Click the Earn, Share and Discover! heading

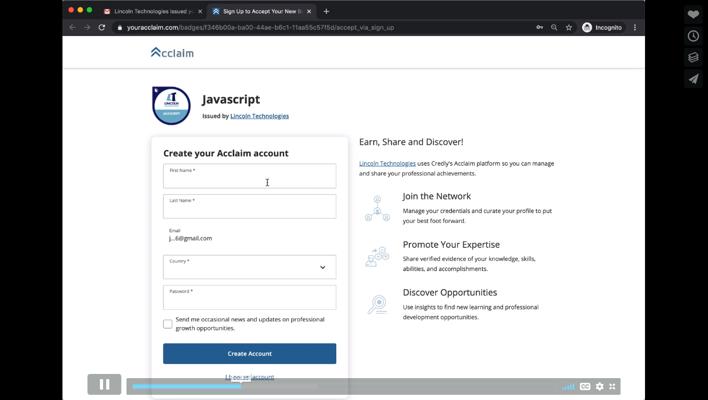411,142
